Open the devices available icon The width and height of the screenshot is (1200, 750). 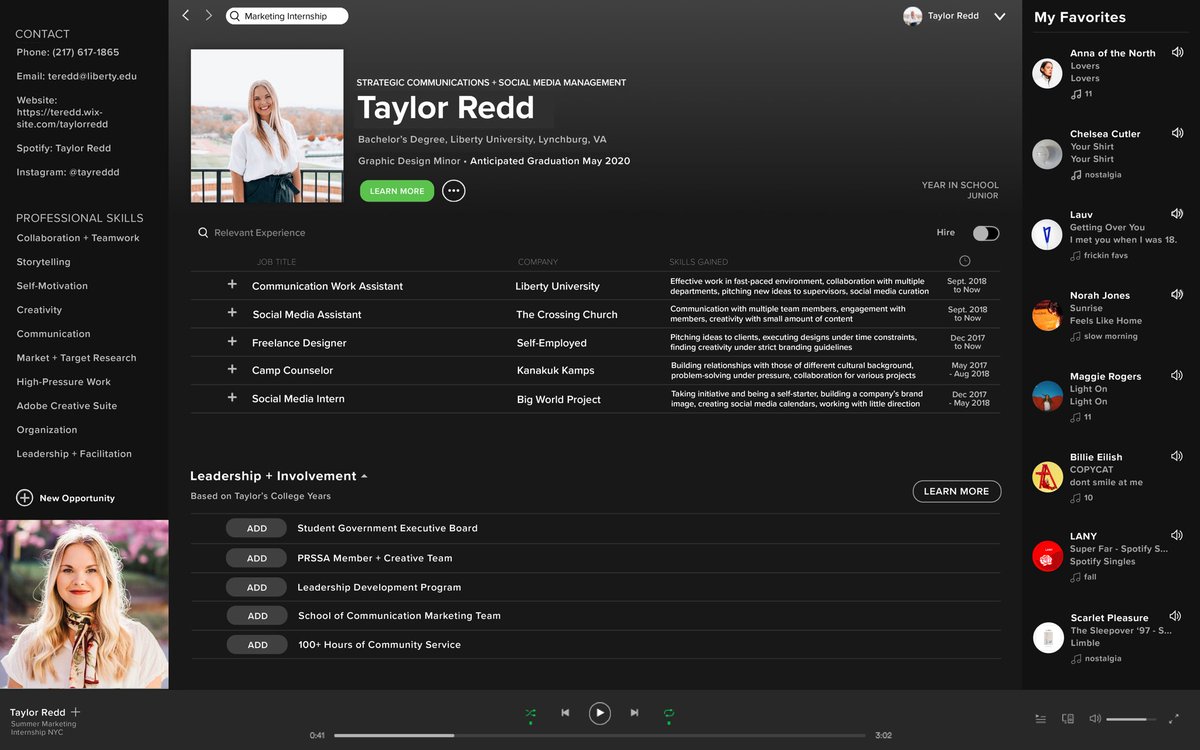pyautogui.click(x=1068, y=719)
